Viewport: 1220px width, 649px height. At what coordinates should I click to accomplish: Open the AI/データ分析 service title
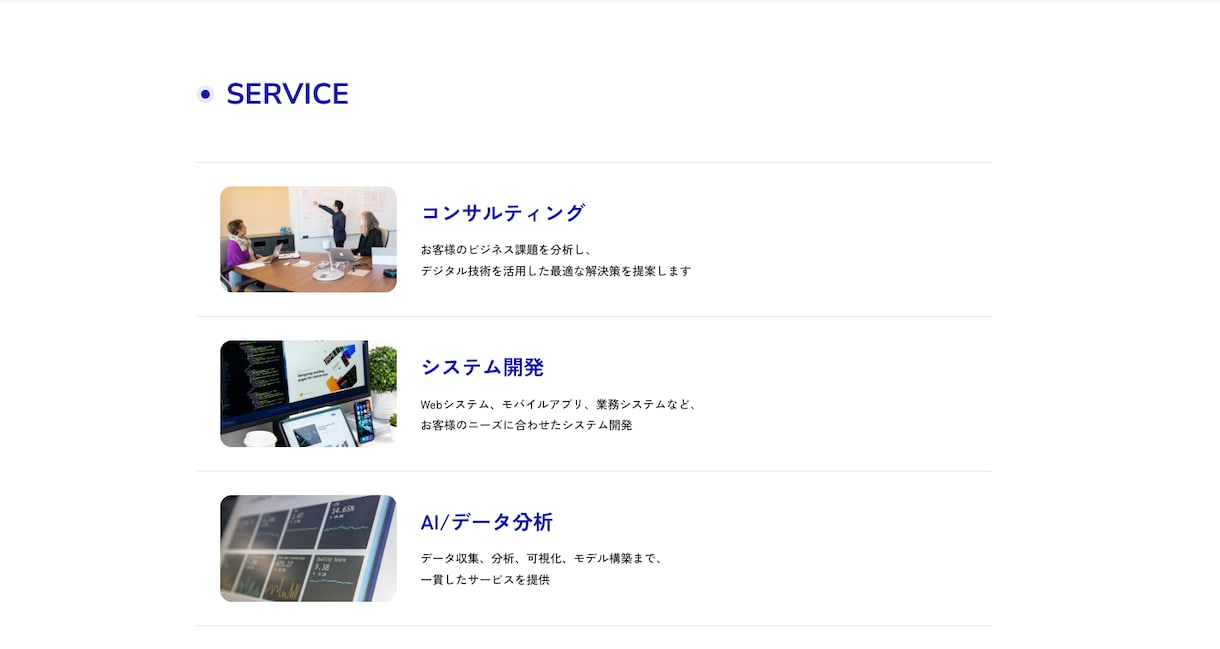(487, 522)
